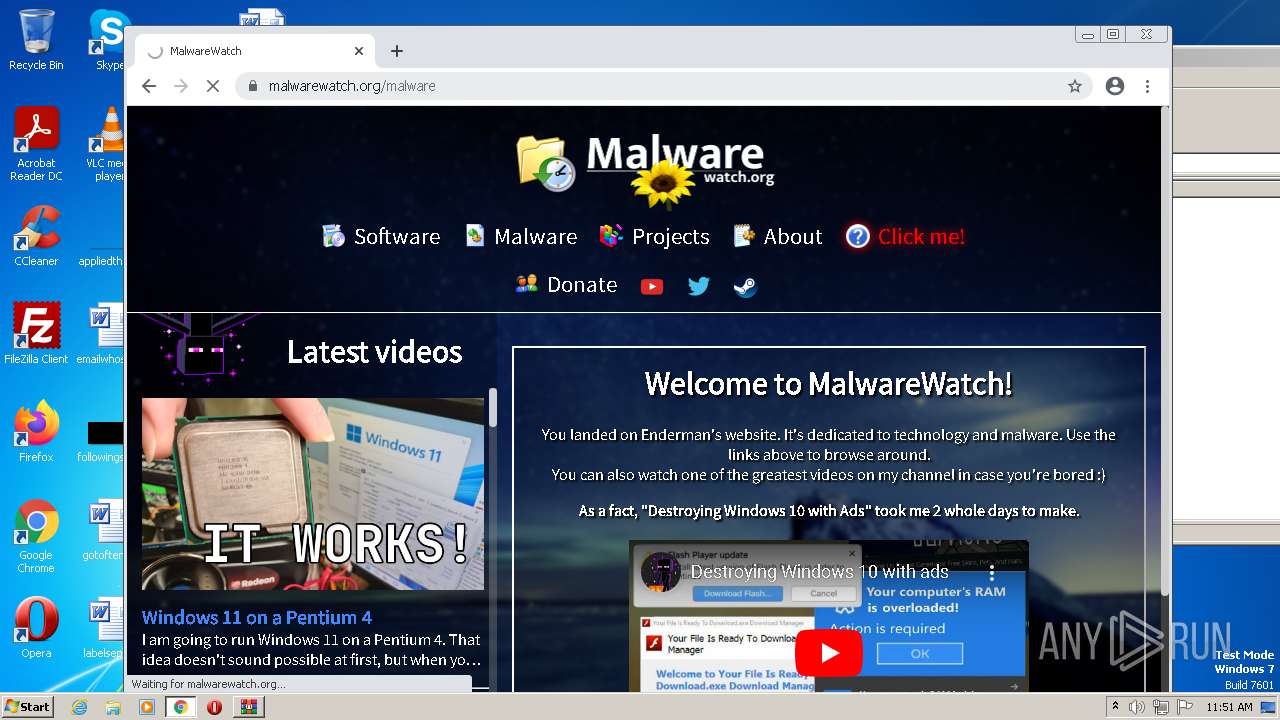View site security lock info
Viewport: 1280px width, 720px height.
point(253,86)
